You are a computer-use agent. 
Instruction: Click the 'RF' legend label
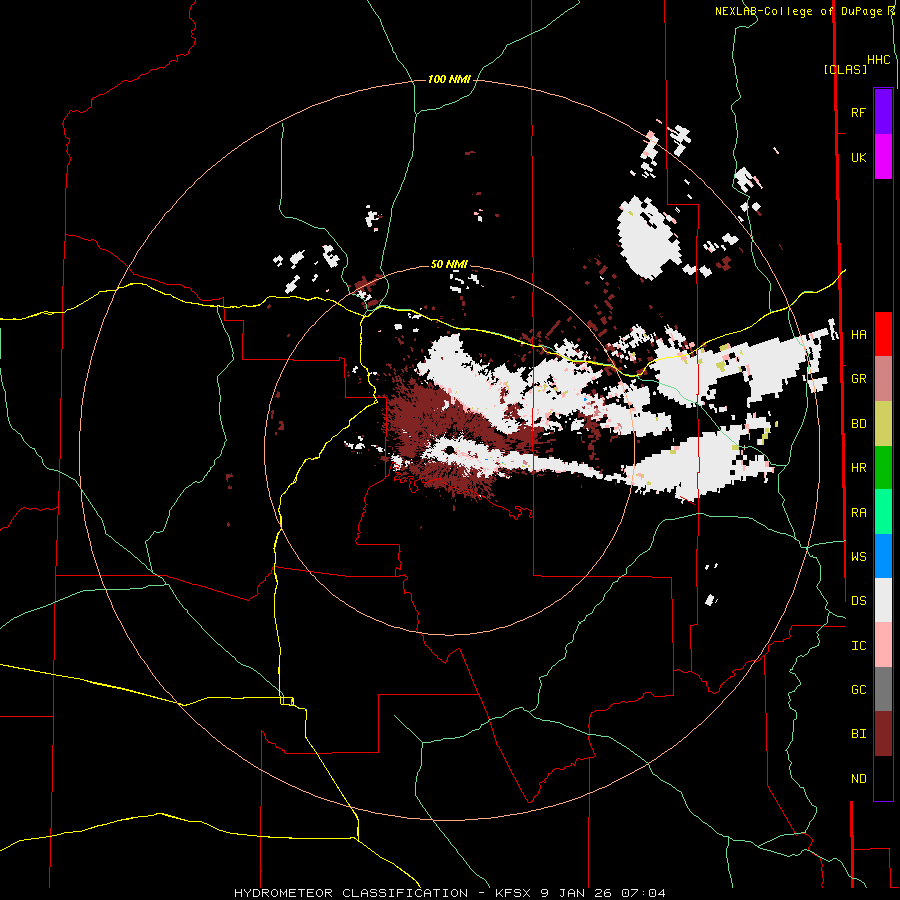858,113
